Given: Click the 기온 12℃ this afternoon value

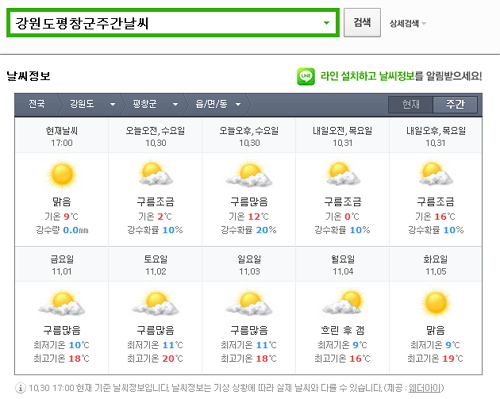Looking at the screenshot, I should (249, 217).
